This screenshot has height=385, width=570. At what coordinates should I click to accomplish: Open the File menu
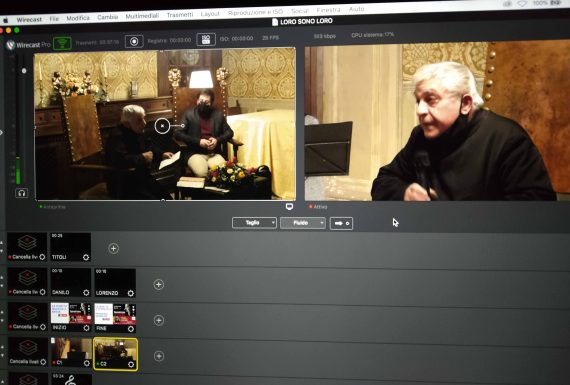54,19
